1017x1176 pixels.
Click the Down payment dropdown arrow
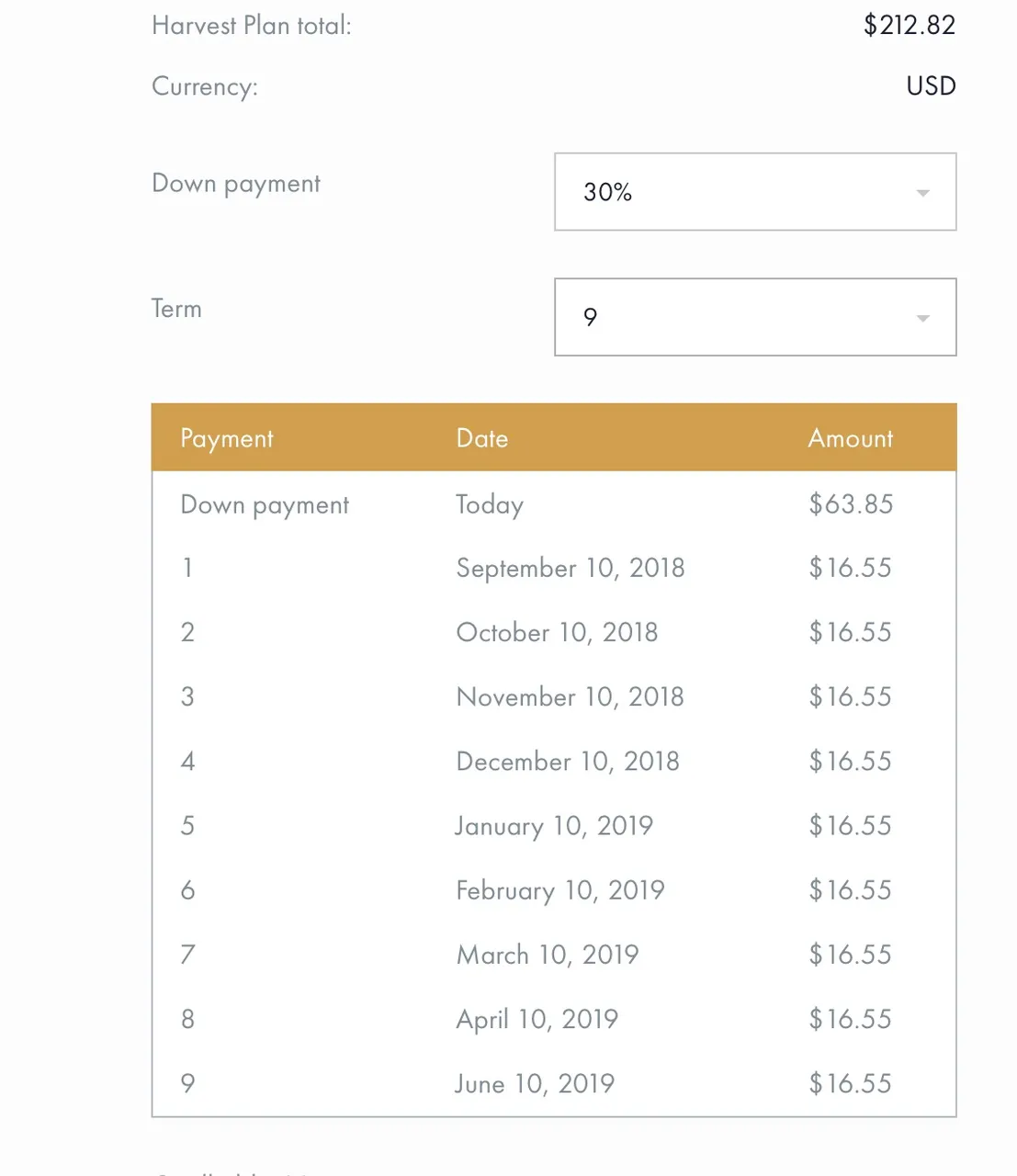click(923, 193)
